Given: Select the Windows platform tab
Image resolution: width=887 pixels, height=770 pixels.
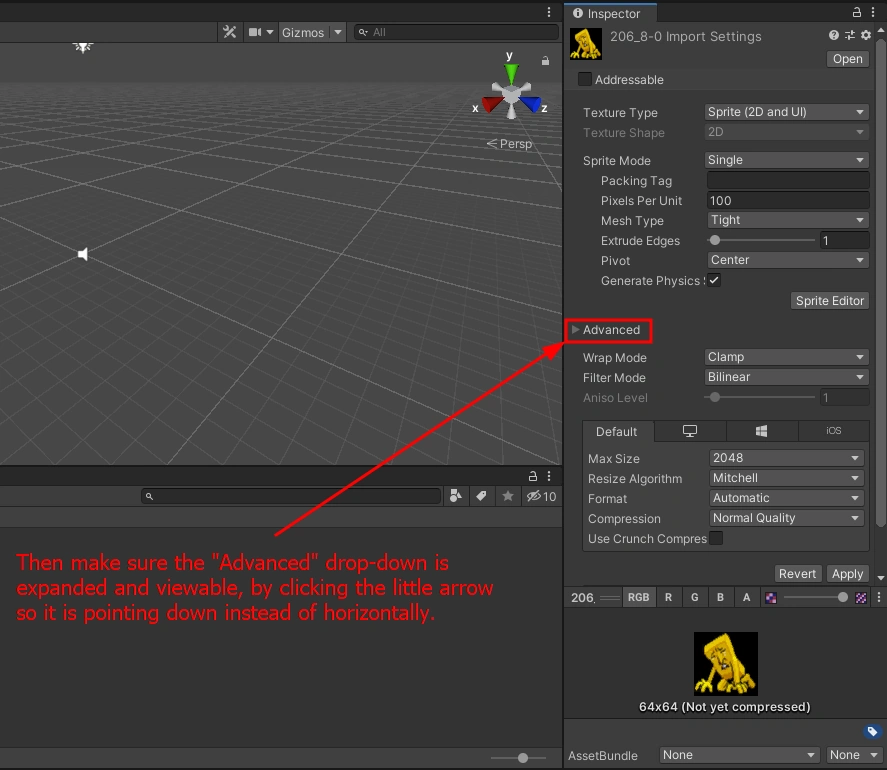Looking at the screenshot, I should pos(761,431).
